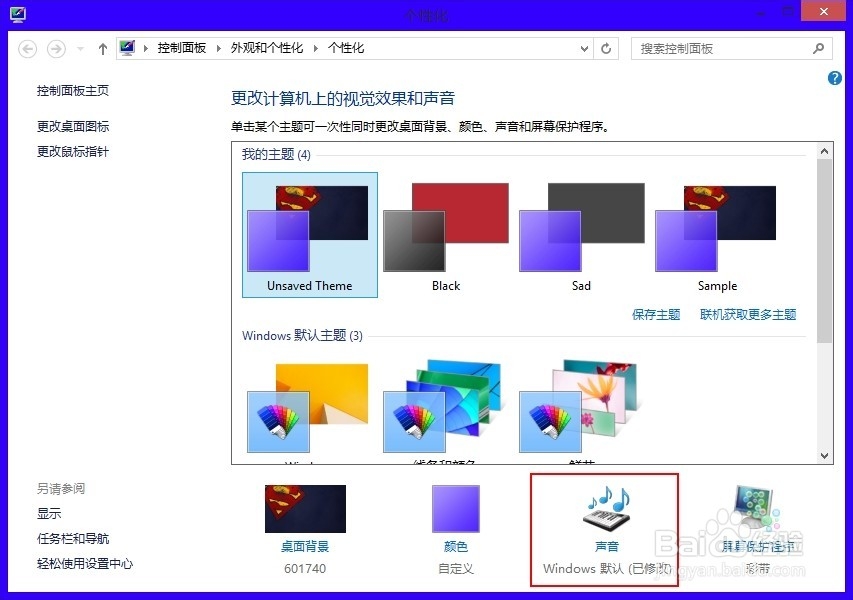The image size is (853, 600).
Task: Click 更改桌面图标 in the sidebar
Action: pos(72,126)
